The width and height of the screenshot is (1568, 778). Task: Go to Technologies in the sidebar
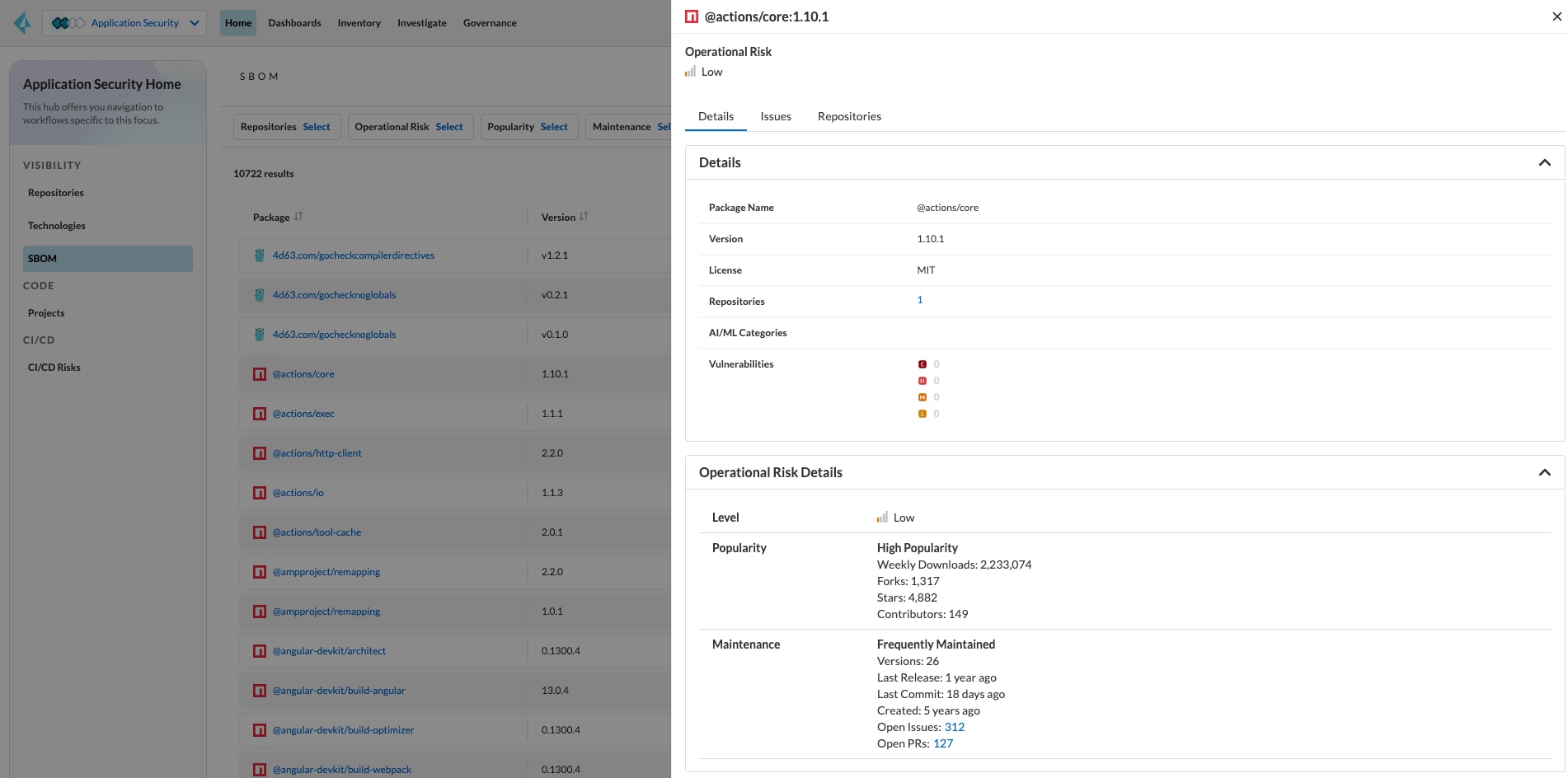pyautogui.click(x=57, y=226)
